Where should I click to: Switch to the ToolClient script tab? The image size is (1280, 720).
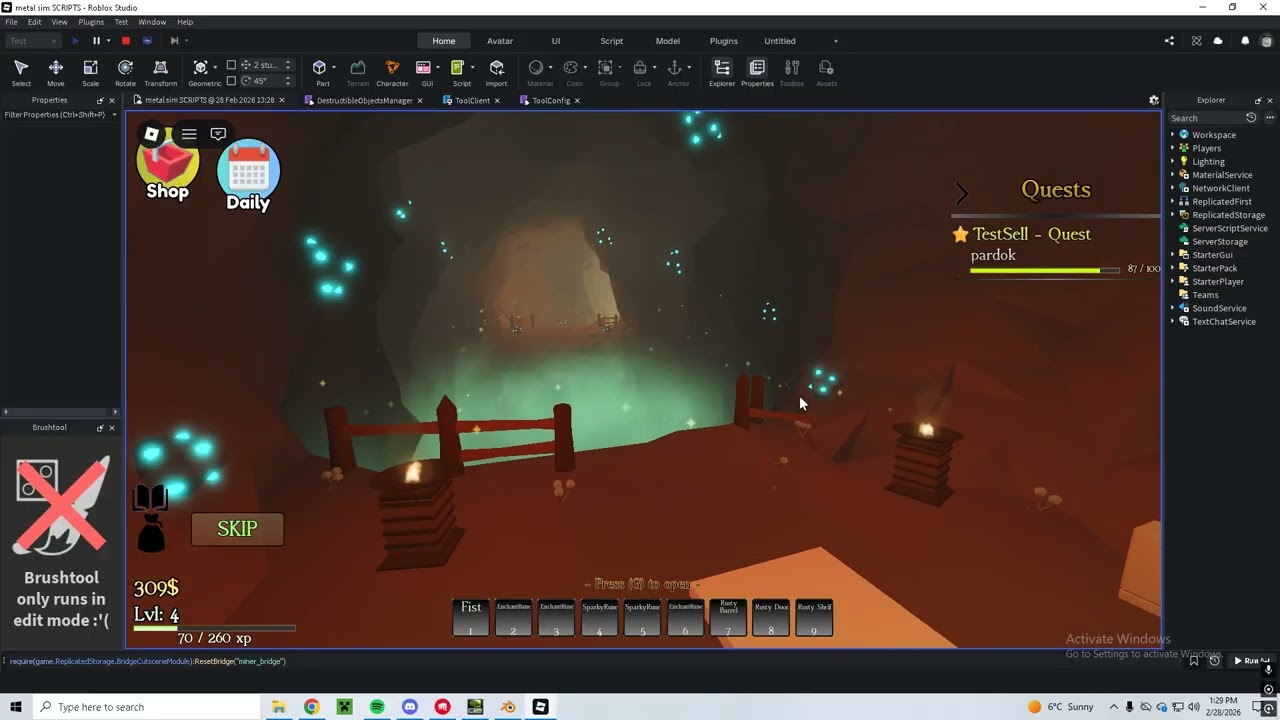pyautogui.click(x=471, y=100)
